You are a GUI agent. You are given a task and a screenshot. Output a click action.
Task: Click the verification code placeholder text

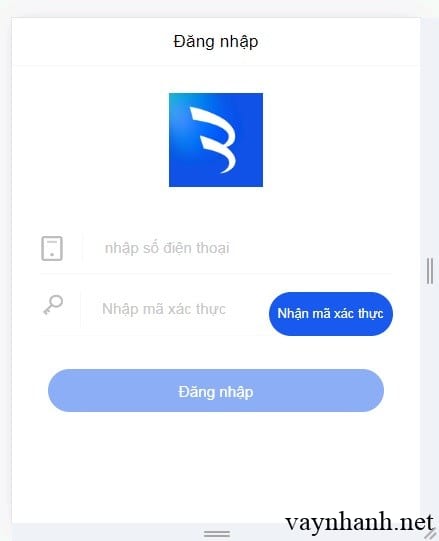coord(164,309)
